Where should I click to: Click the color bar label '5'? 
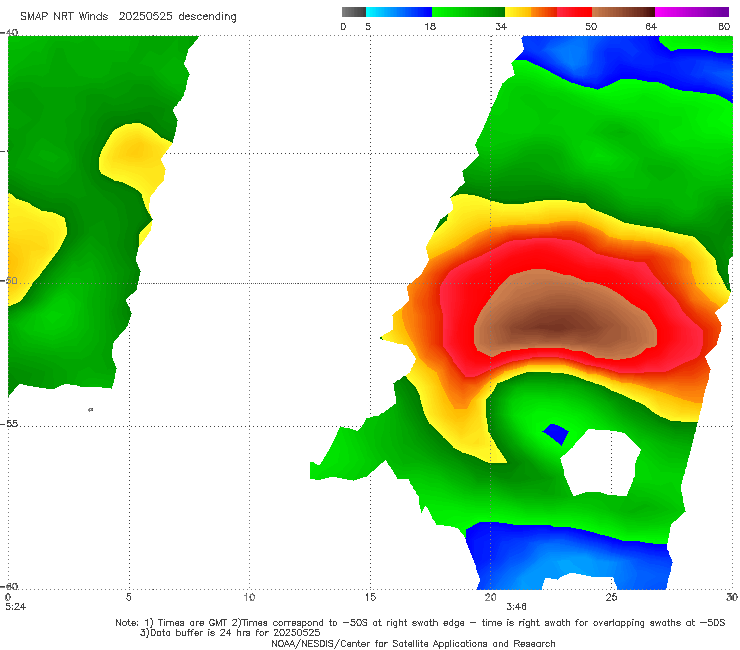[x=368, y=27]
